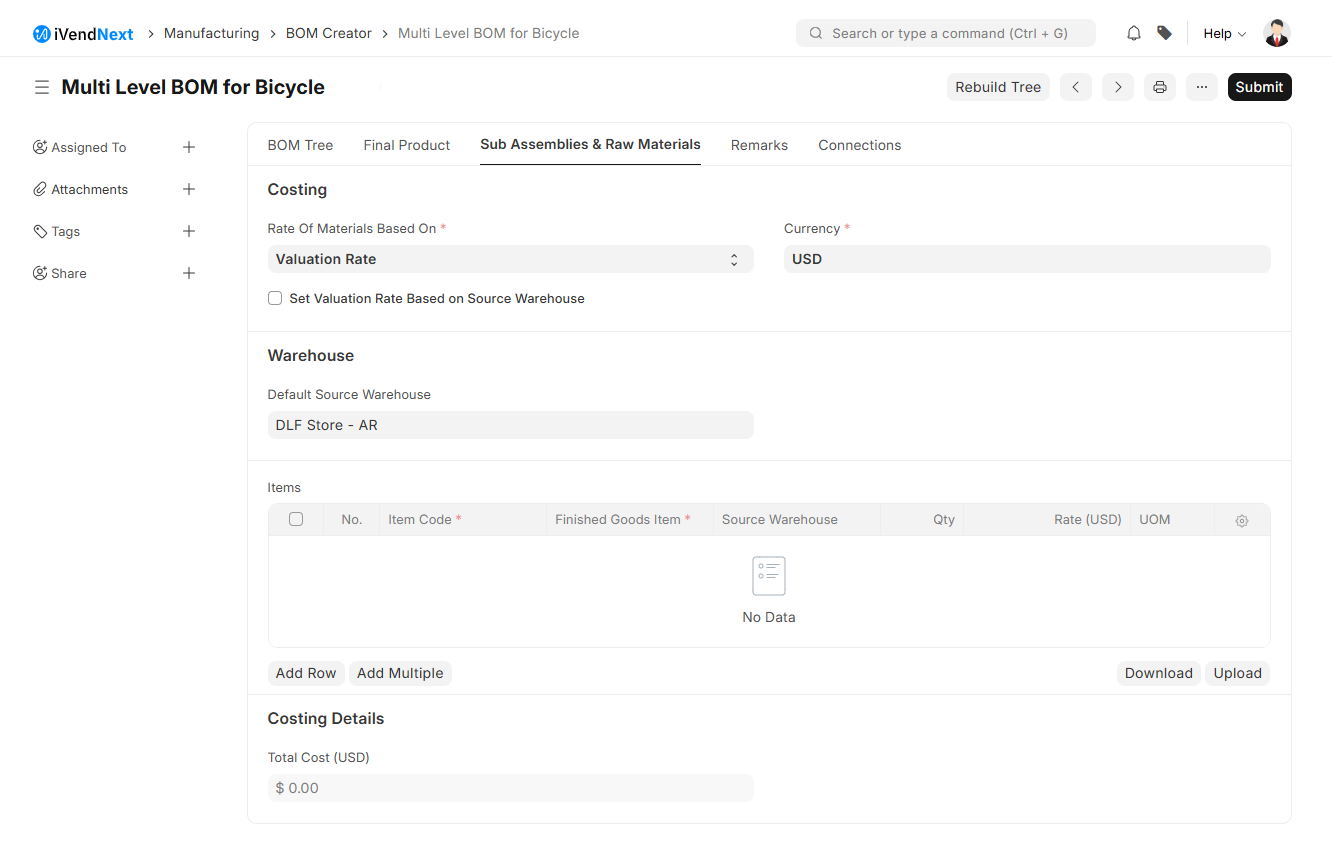Select all rows checkbox in Items table
This screenshot has height=848, width=1332.
(296, 519)
